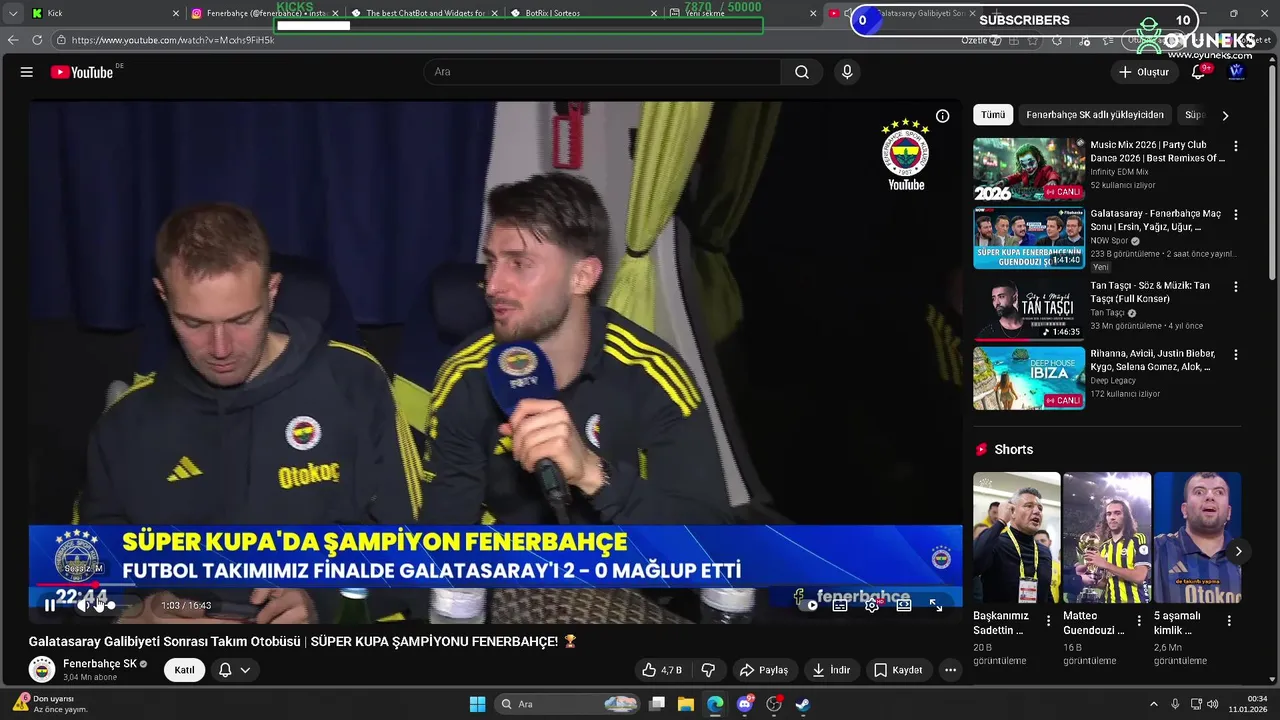Open options for Tan Taşçı video
Image resolution: width=1280 pixels, height=720 pixels.
click(1235, 286)
